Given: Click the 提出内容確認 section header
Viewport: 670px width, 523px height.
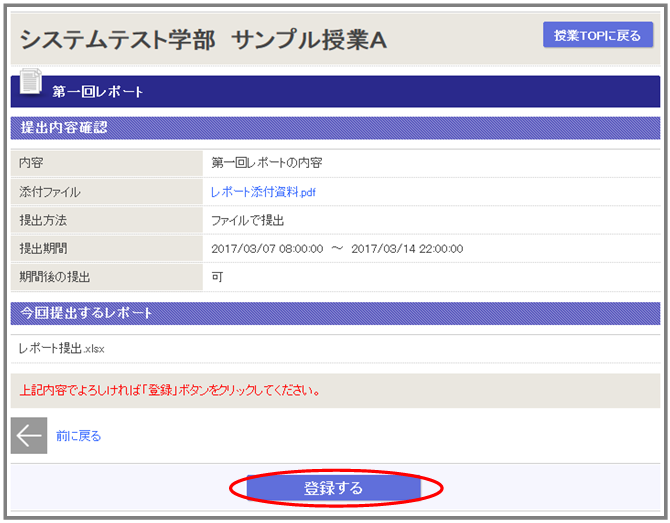Looking at the screenshot, I should (335, 128).
